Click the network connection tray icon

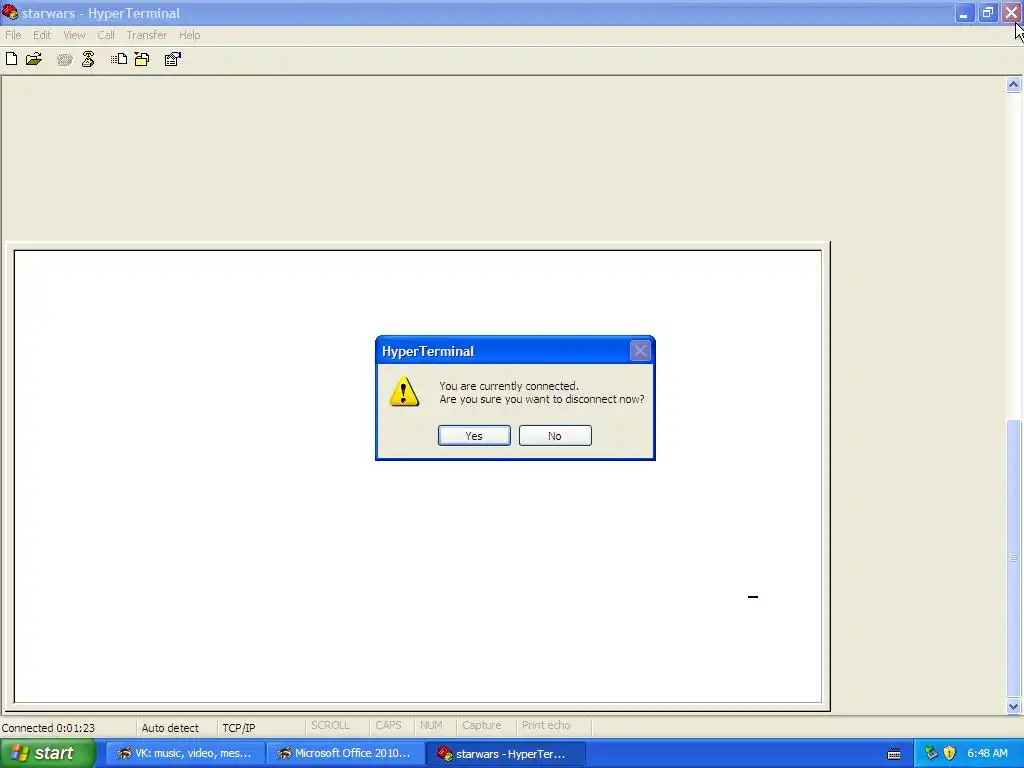coord(931,753)
